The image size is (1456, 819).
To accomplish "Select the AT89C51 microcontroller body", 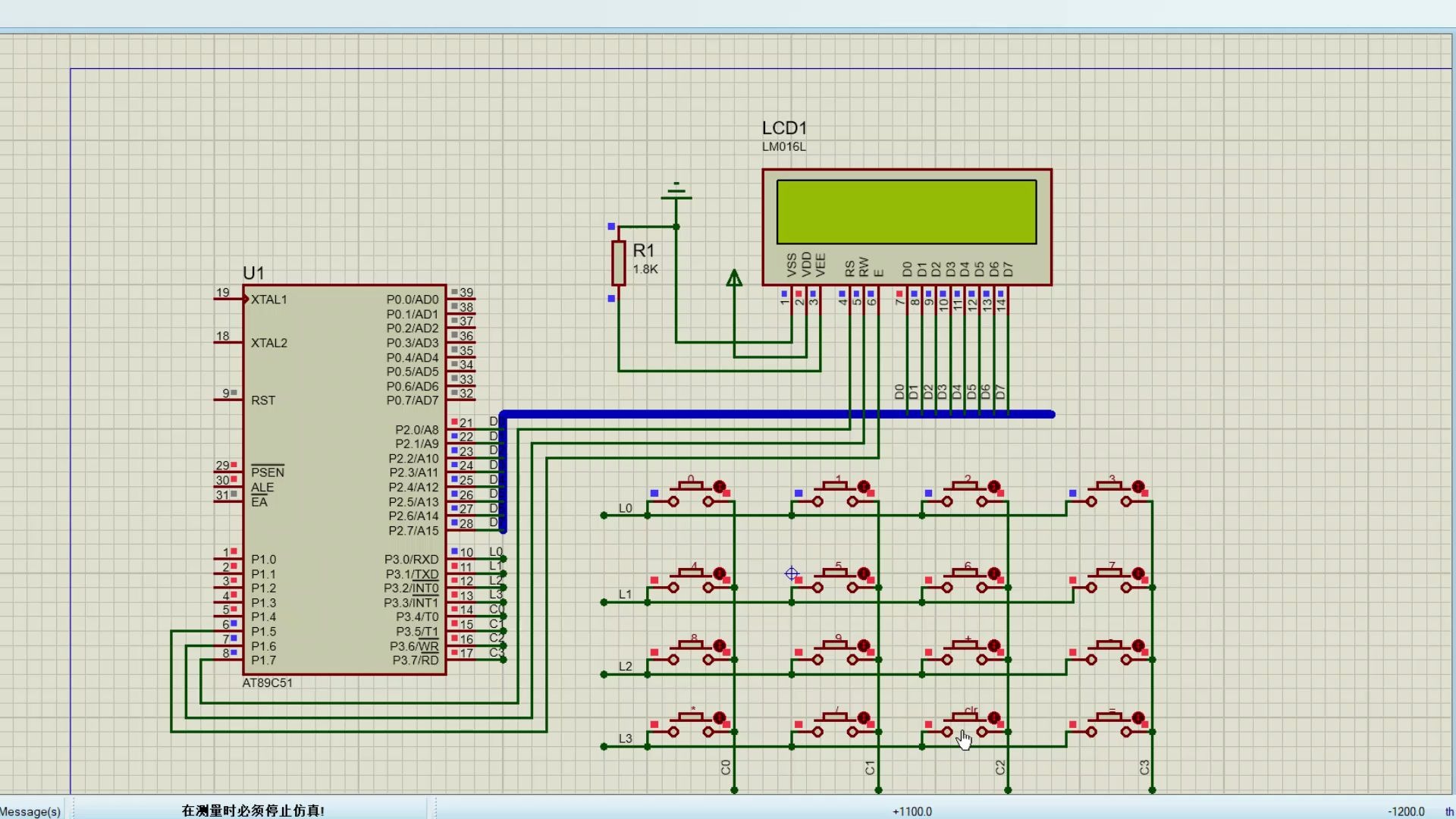I will 344,479.
